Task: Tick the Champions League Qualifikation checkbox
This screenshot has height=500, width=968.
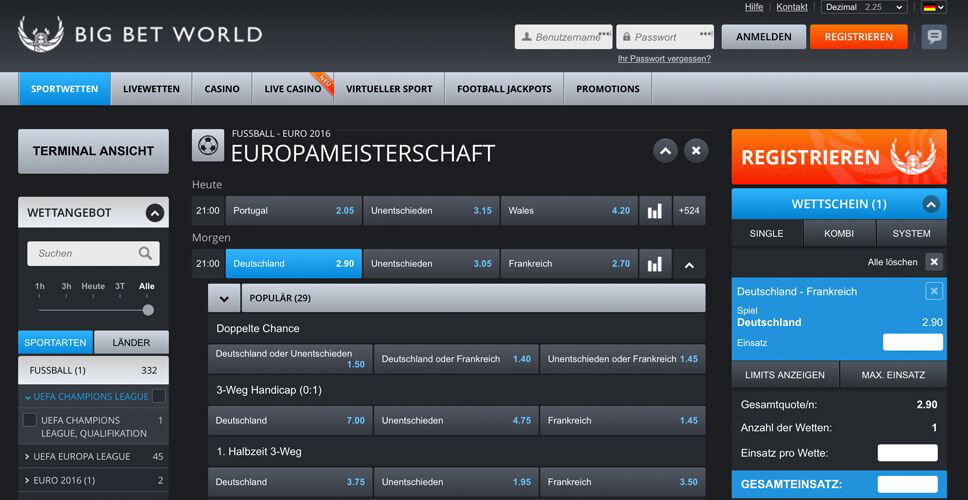Action: pos(29,420)
